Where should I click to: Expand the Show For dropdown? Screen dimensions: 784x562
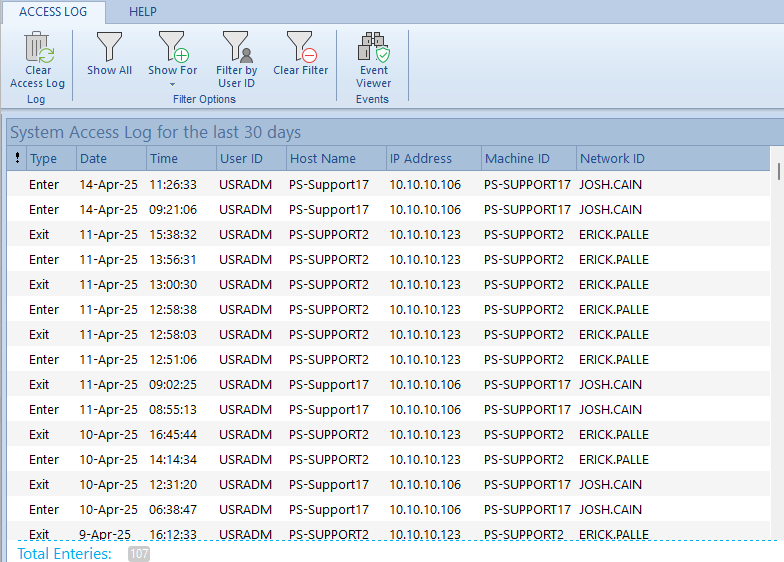coord(172,83)
